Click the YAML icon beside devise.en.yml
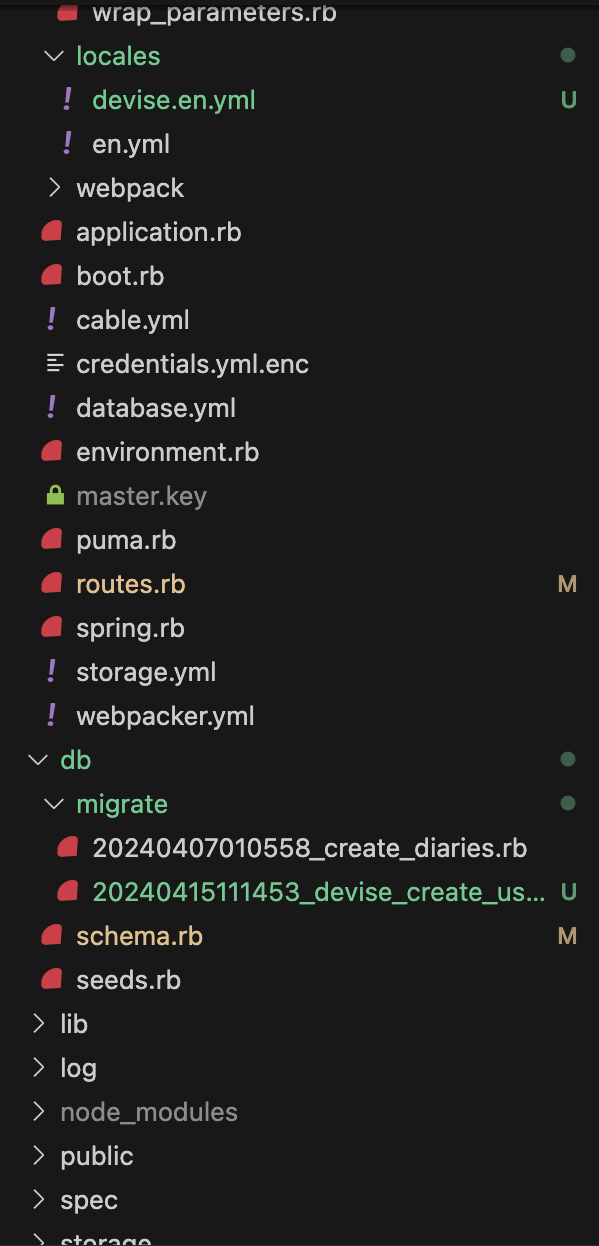The width and height of the screenshot is (599, 1246). 67,99
